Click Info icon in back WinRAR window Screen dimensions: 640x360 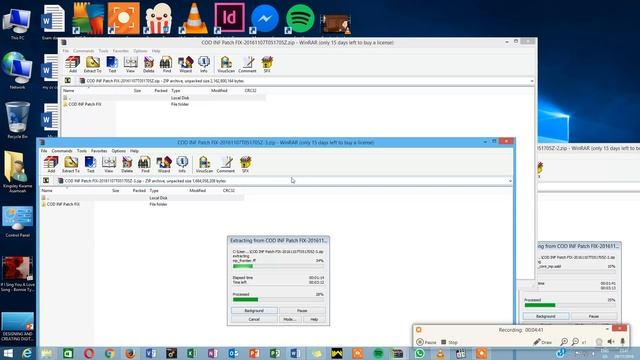point(204,64)
